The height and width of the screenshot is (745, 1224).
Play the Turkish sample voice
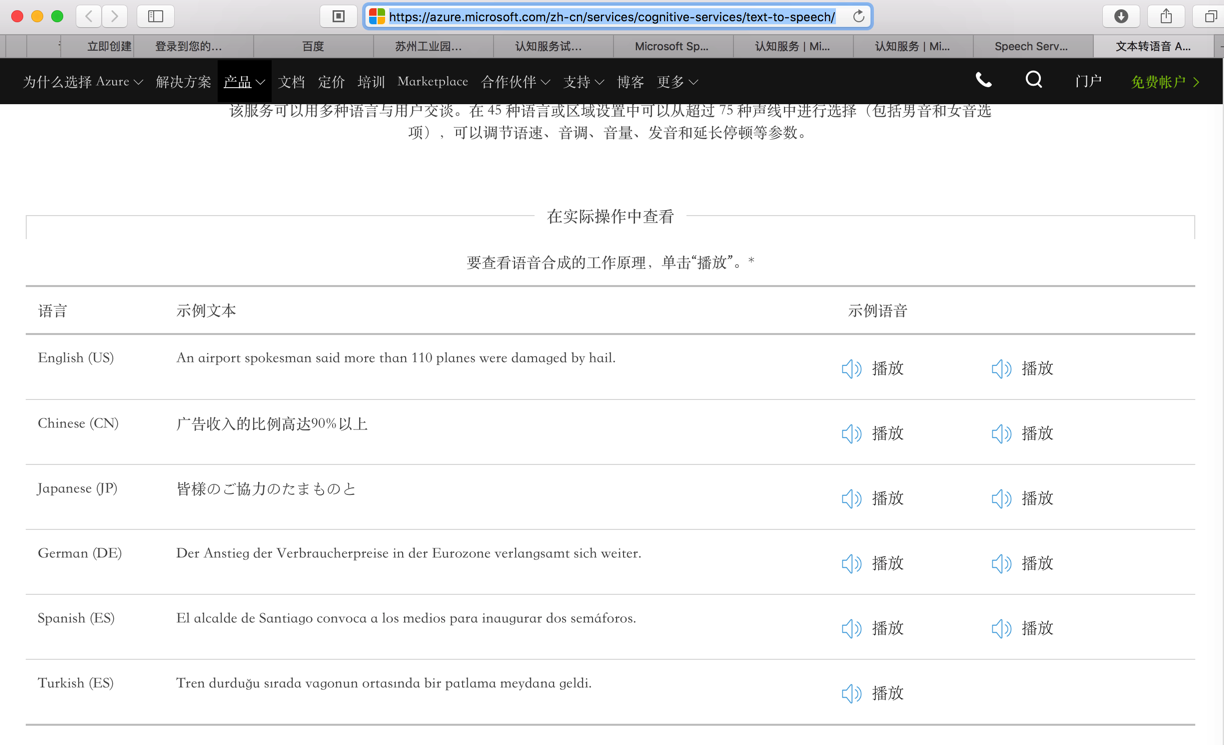[x=872, y=693]
